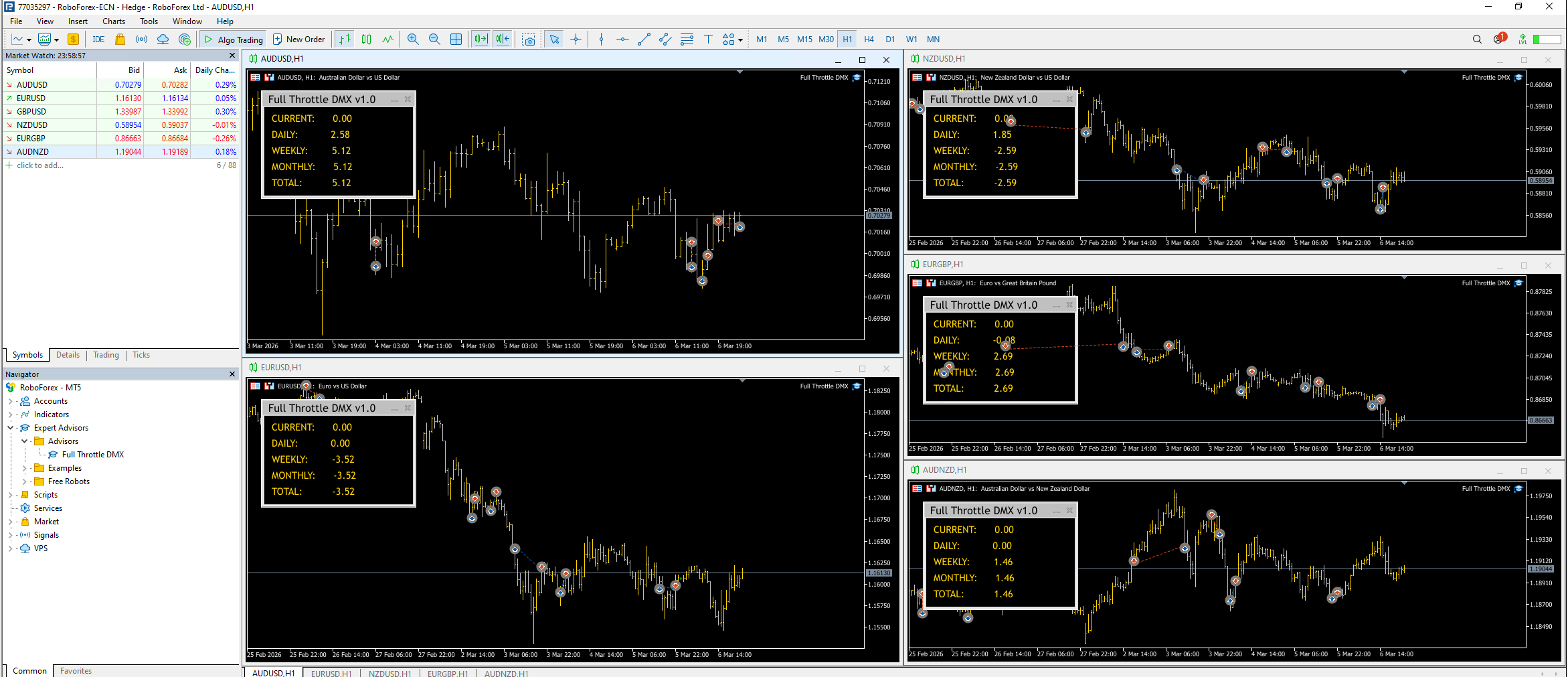Viewport: 1568px width, 677px height.
Task: Click the connection status bar indicator
Action: pos(1547,40)
